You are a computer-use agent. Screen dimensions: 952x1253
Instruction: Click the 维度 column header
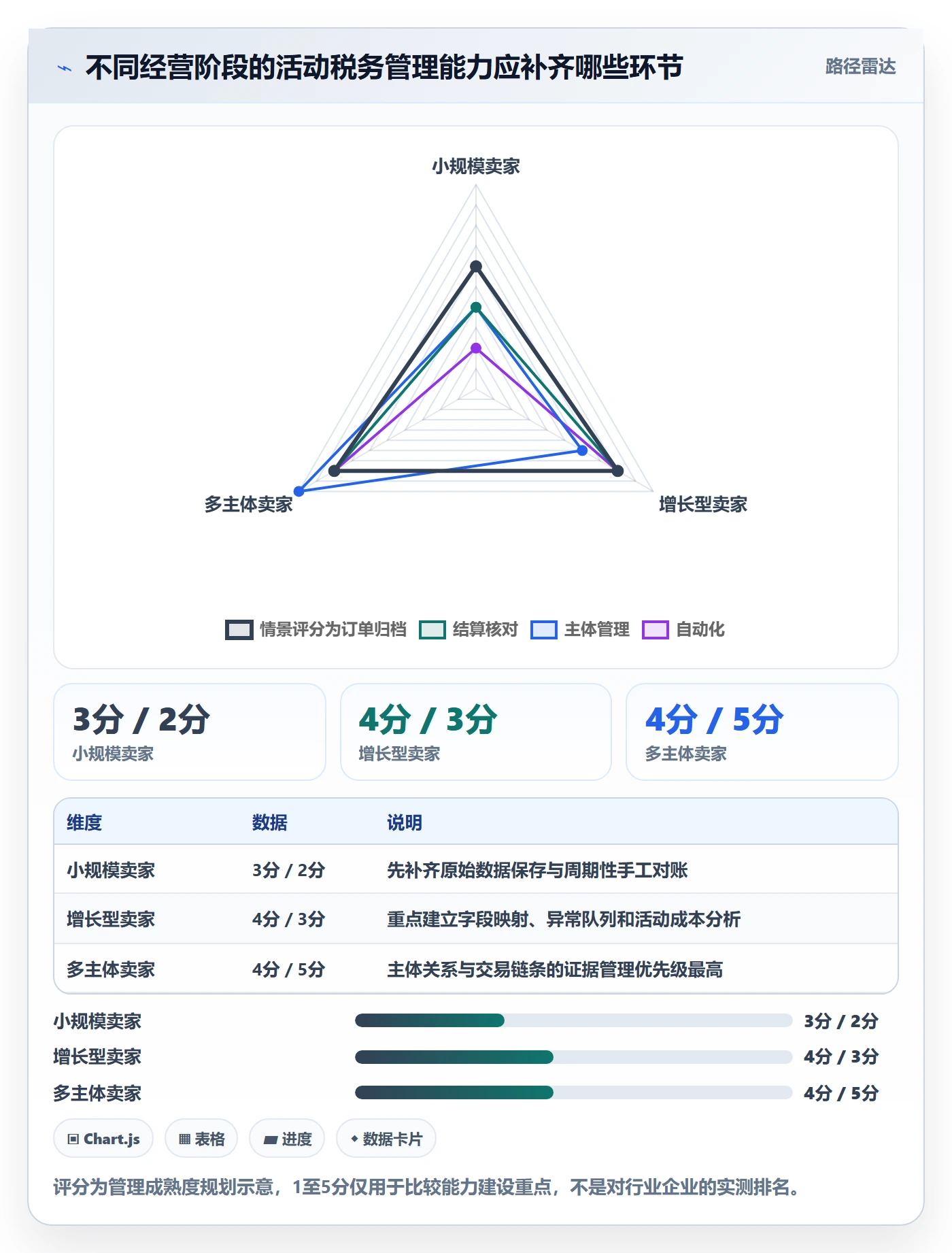click(84, 822)
